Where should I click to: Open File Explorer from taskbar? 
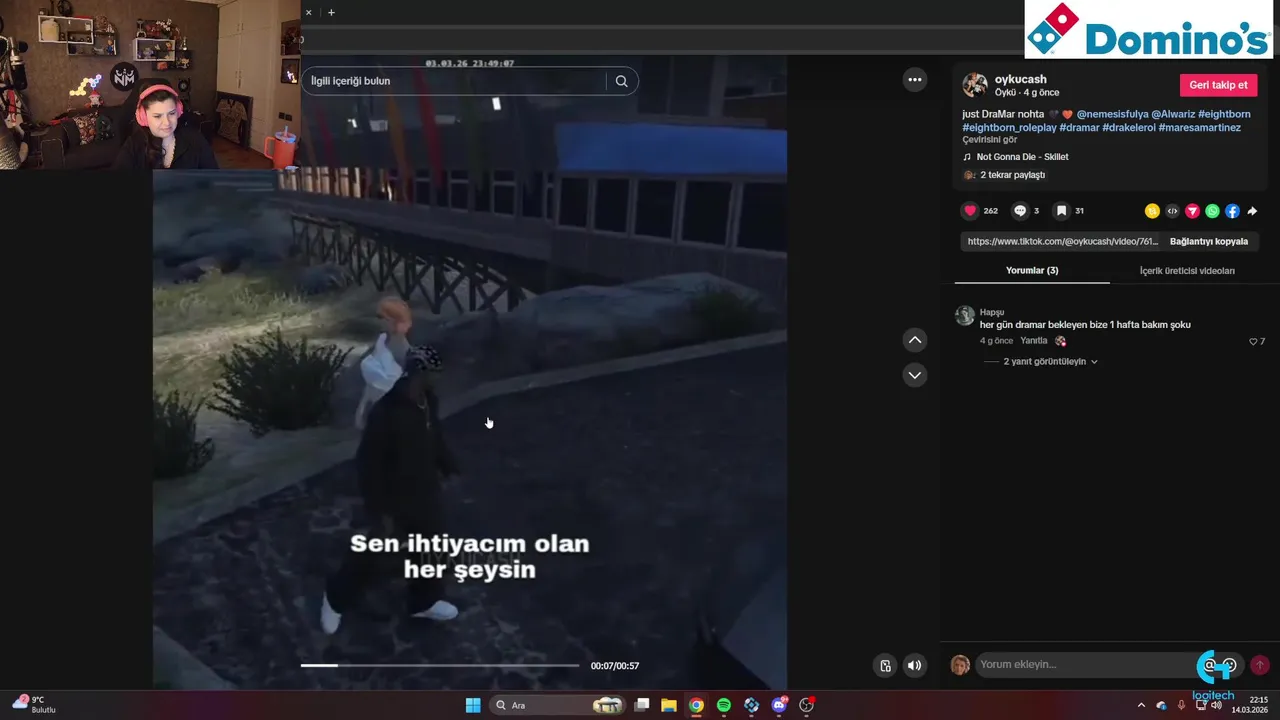pos(669,705)
